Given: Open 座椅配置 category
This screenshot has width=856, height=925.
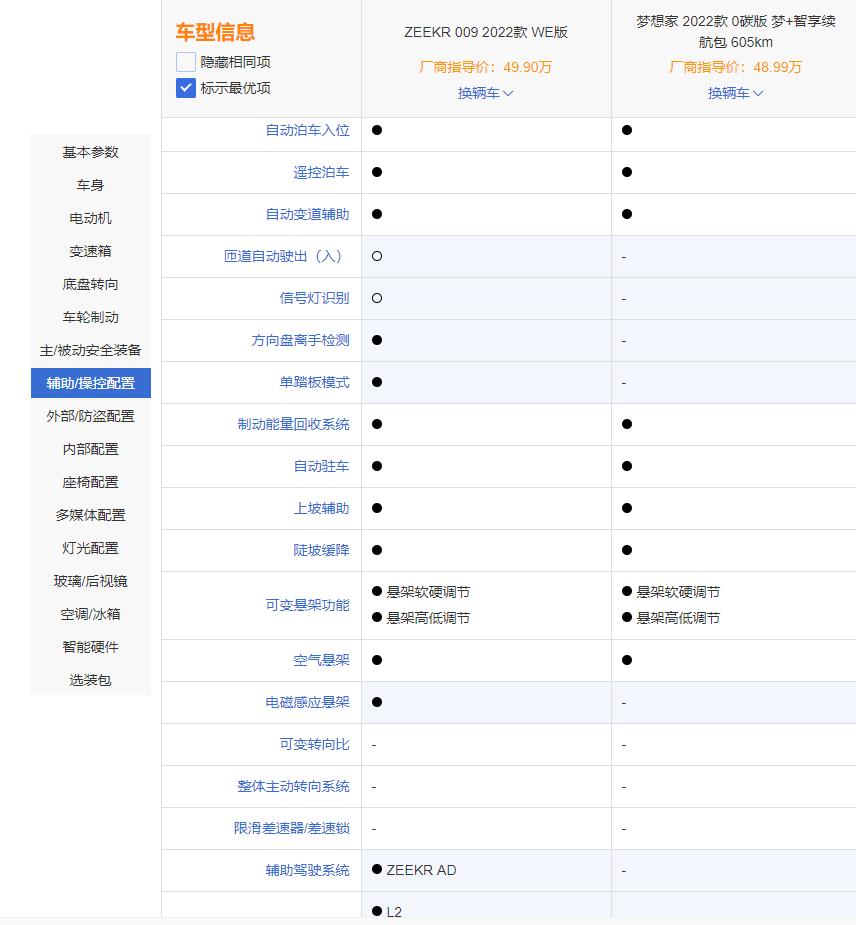Looking at the screenshot, I should coord(91,482).
